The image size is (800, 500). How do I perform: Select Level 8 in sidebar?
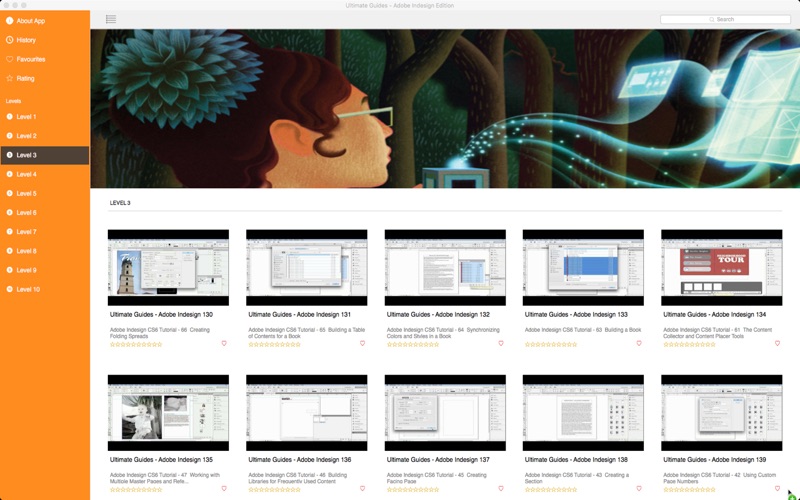pyautogui.click(x=45, y=251)
